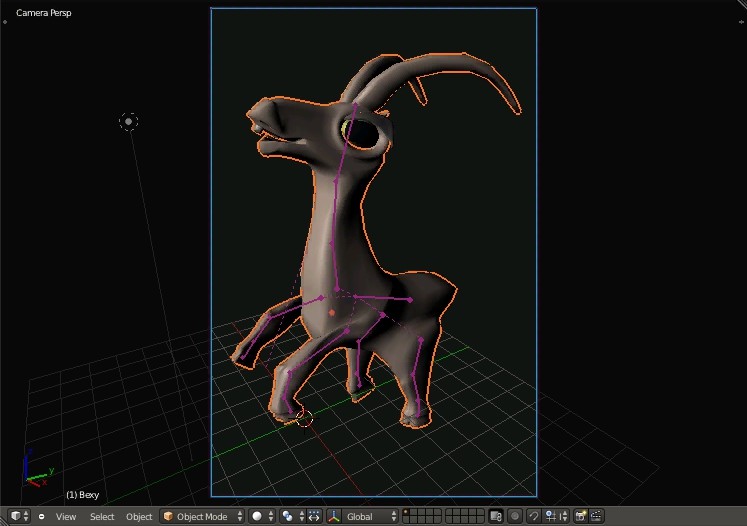Image resolution: width=747 pixels, height=526 pixels.
Task: Open the viewport shading dropdown (sphere icon)
Action: click(262, 516)
